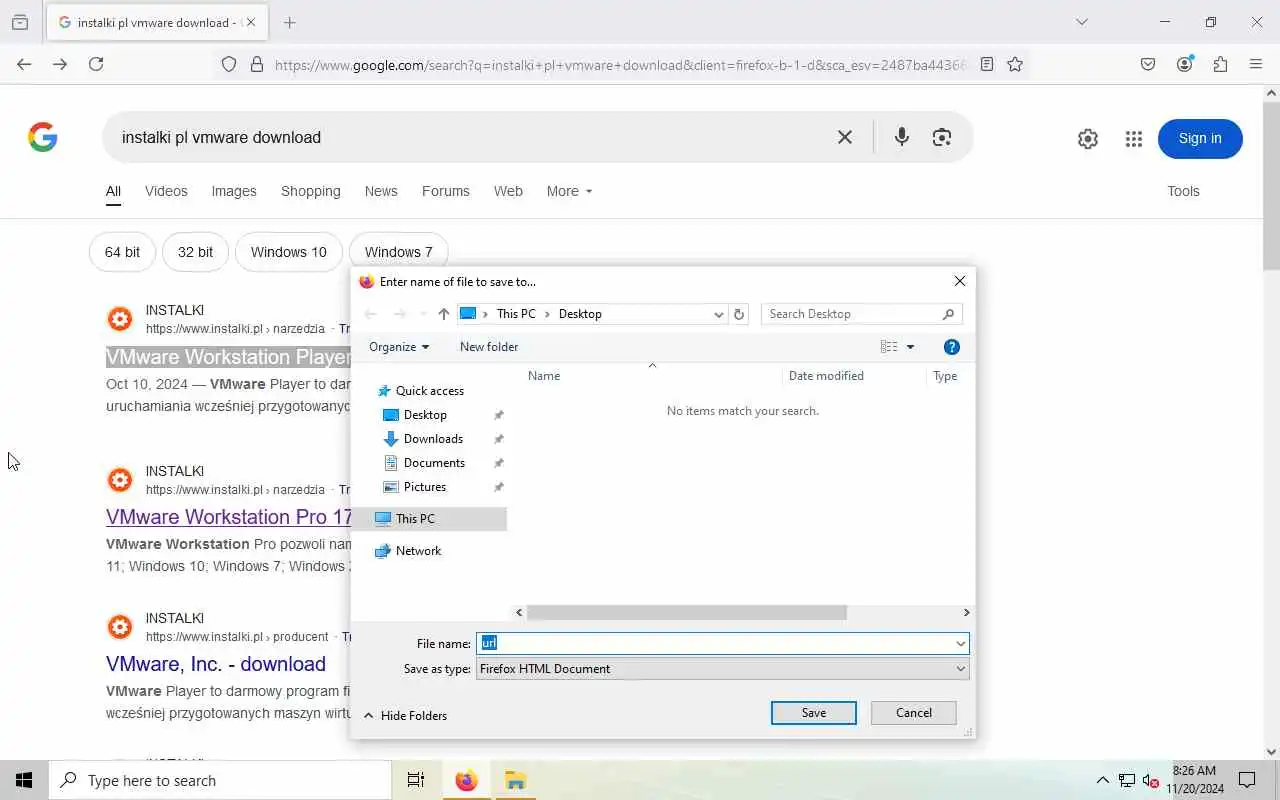Open File Explorer from the taskbar
Viewport: 1280px width, 800px height.
[x=515, y=780]
